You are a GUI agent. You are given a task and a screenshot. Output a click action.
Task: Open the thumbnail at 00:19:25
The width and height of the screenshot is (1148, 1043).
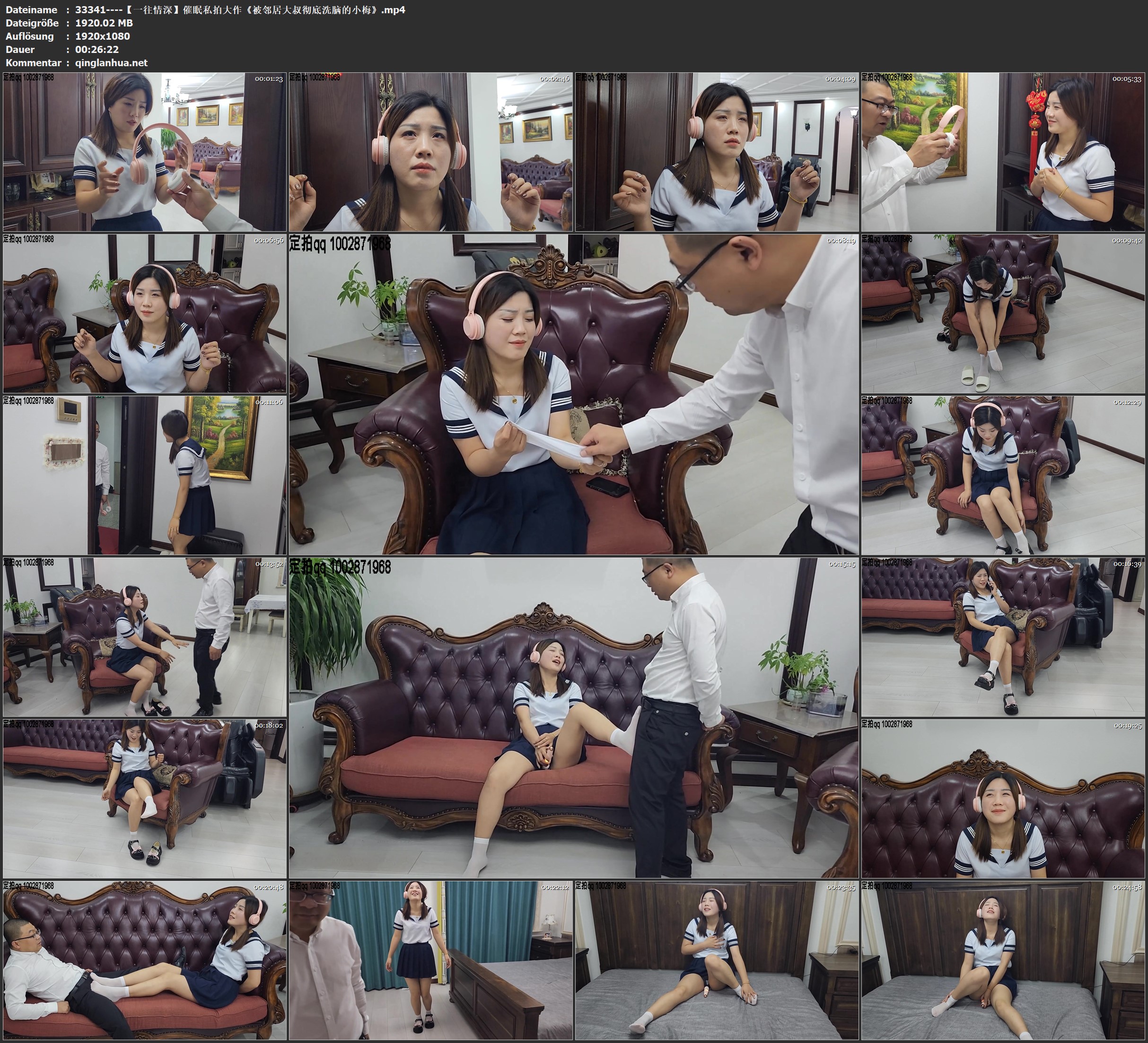pos(1003,798)
